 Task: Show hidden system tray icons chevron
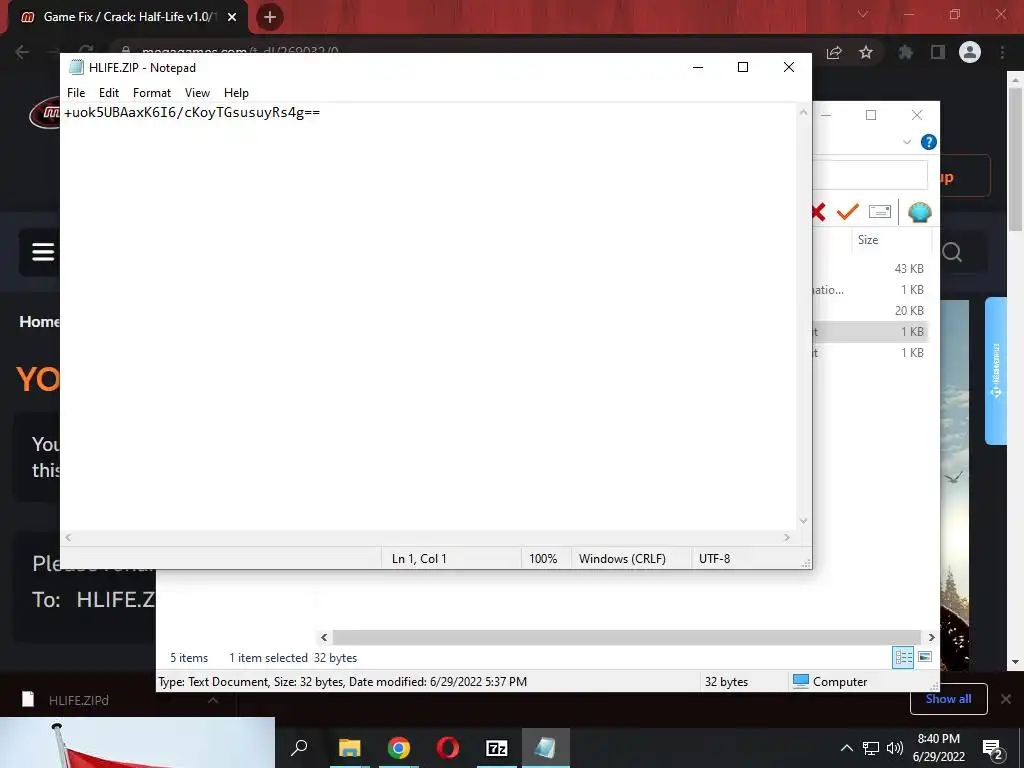[846, 748]
